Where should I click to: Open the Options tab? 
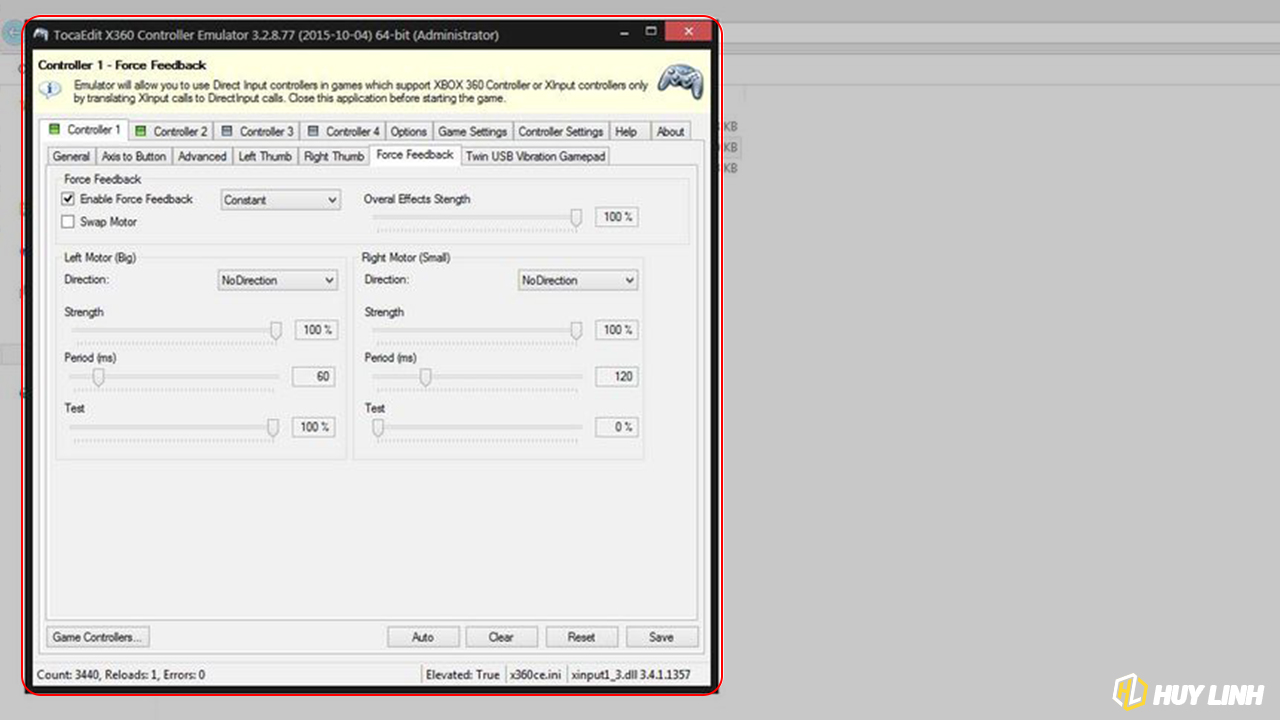click(409, 131)
